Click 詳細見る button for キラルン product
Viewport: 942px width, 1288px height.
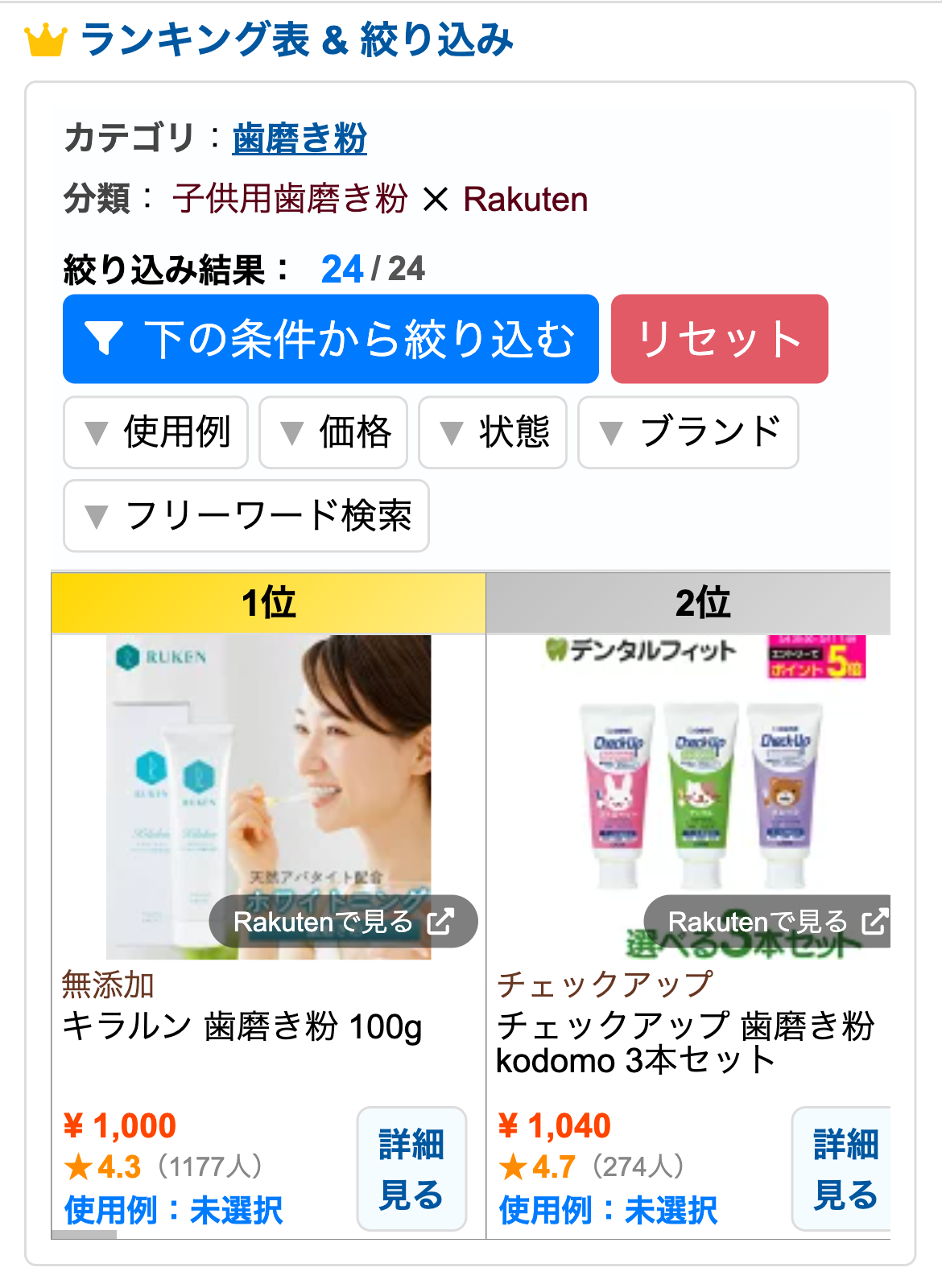pos(411,1169)
